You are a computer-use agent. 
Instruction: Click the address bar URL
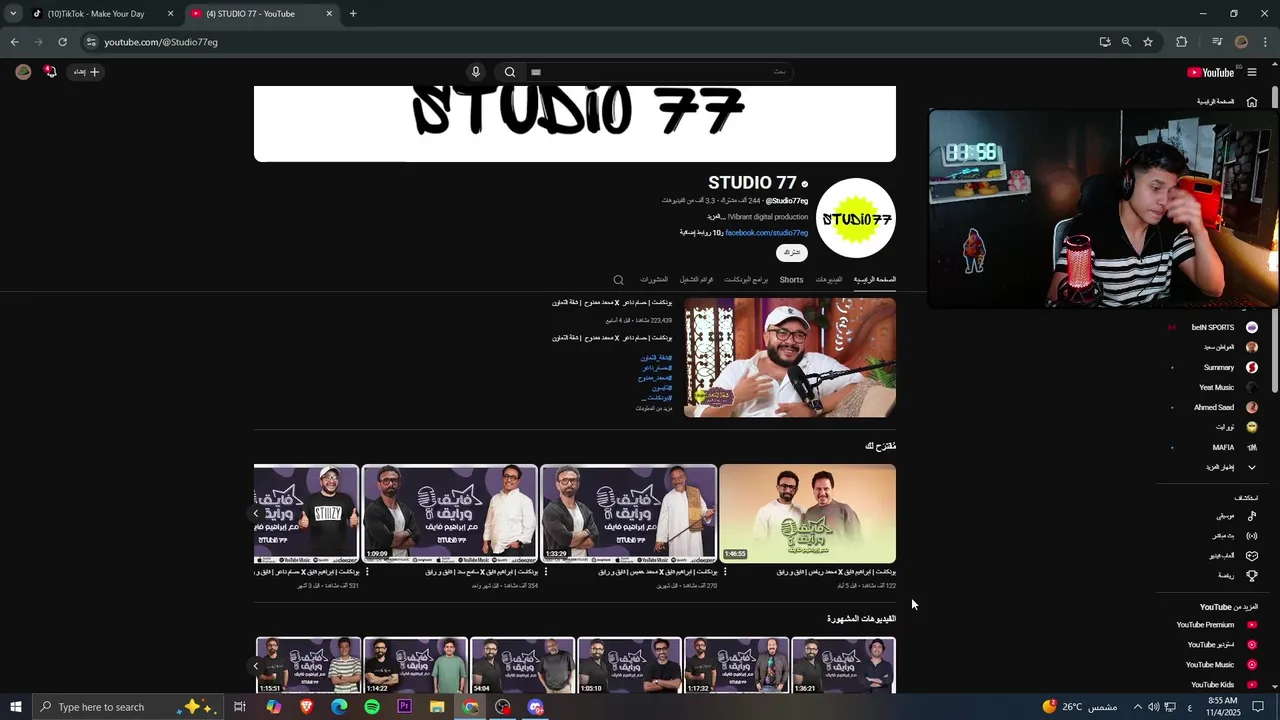tap(161, 42)
